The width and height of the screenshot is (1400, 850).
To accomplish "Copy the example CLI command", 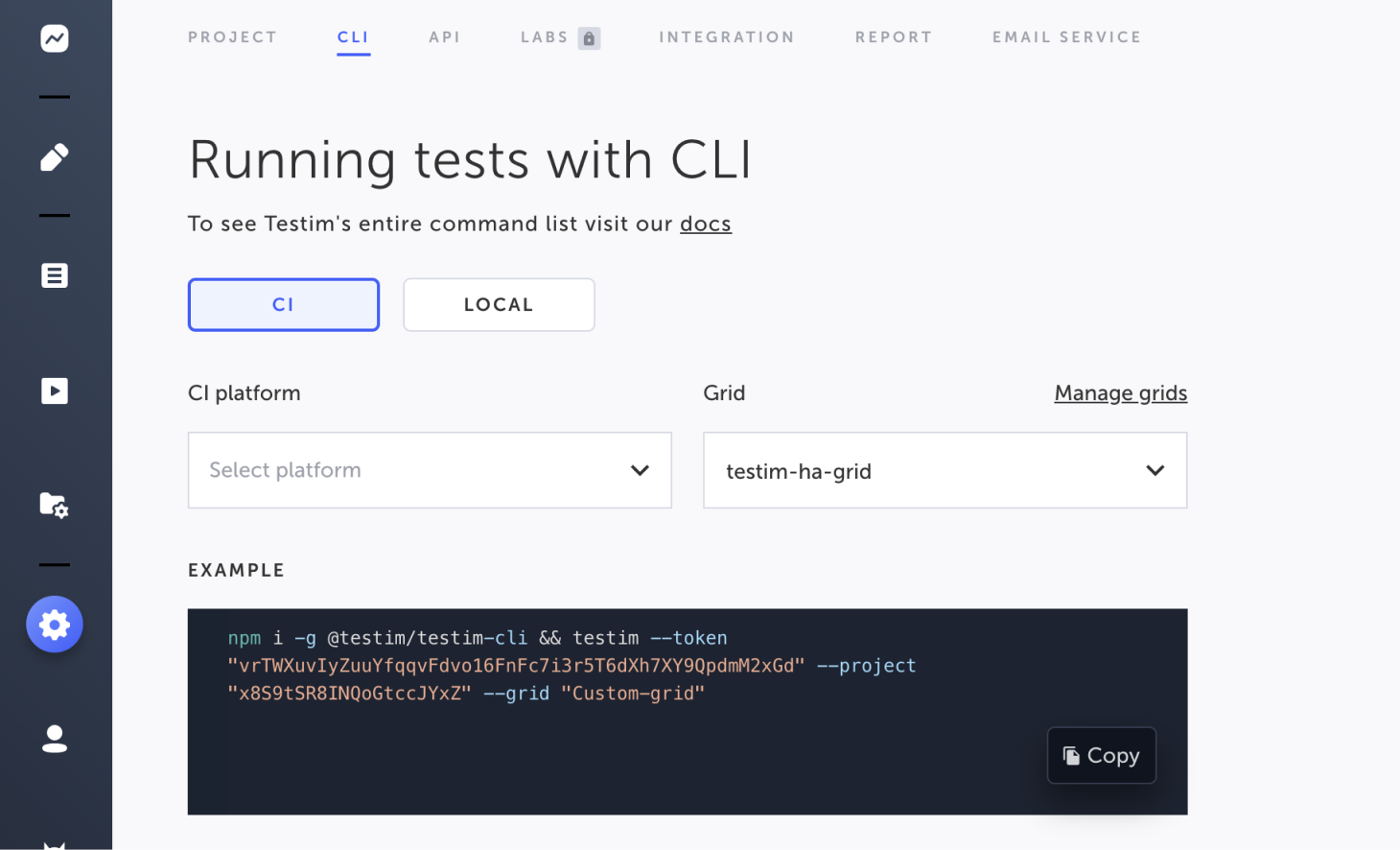I will tap(1101, 756).
